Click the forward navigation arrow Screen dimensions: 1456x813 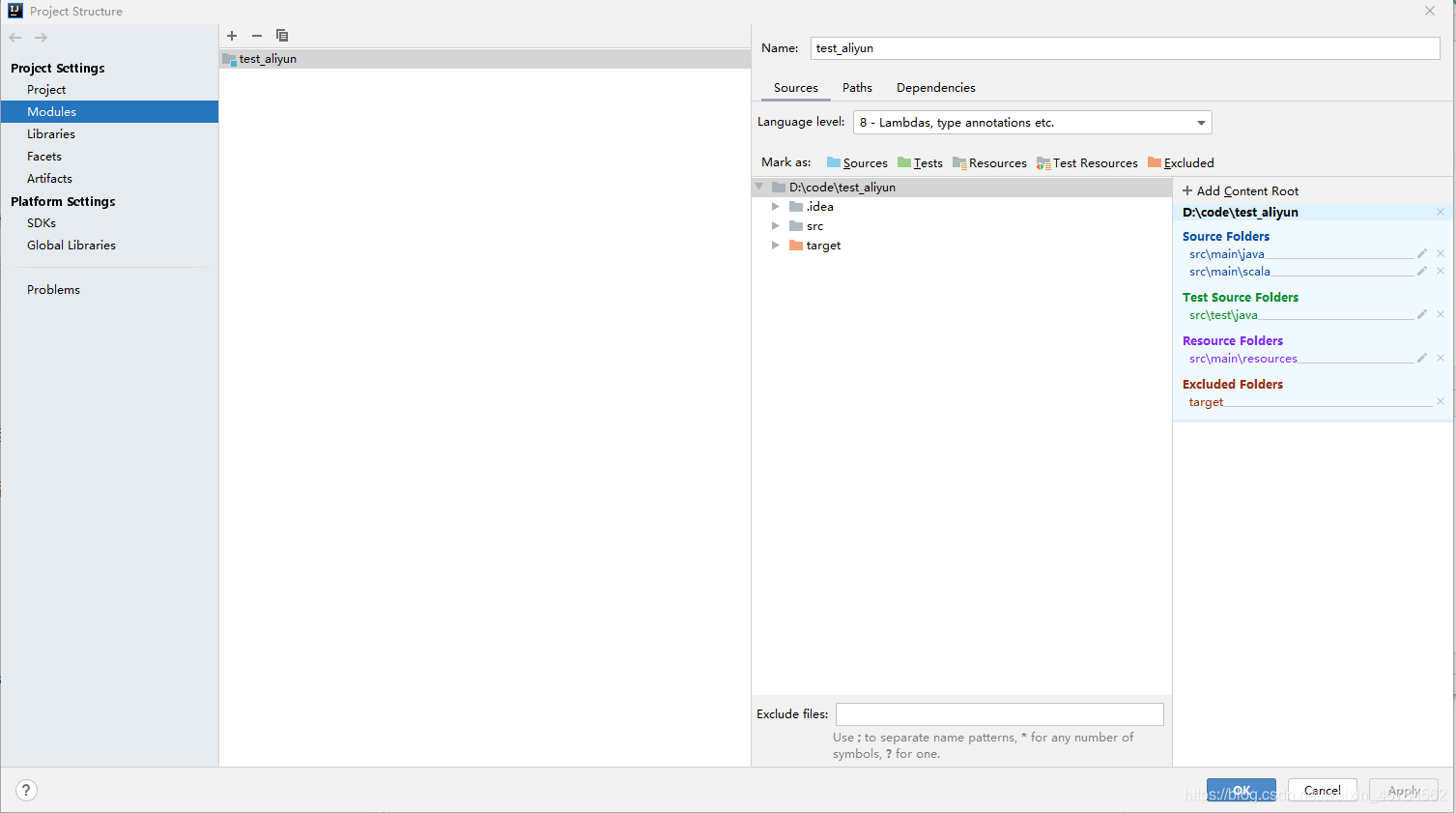[x=41, y=38]
